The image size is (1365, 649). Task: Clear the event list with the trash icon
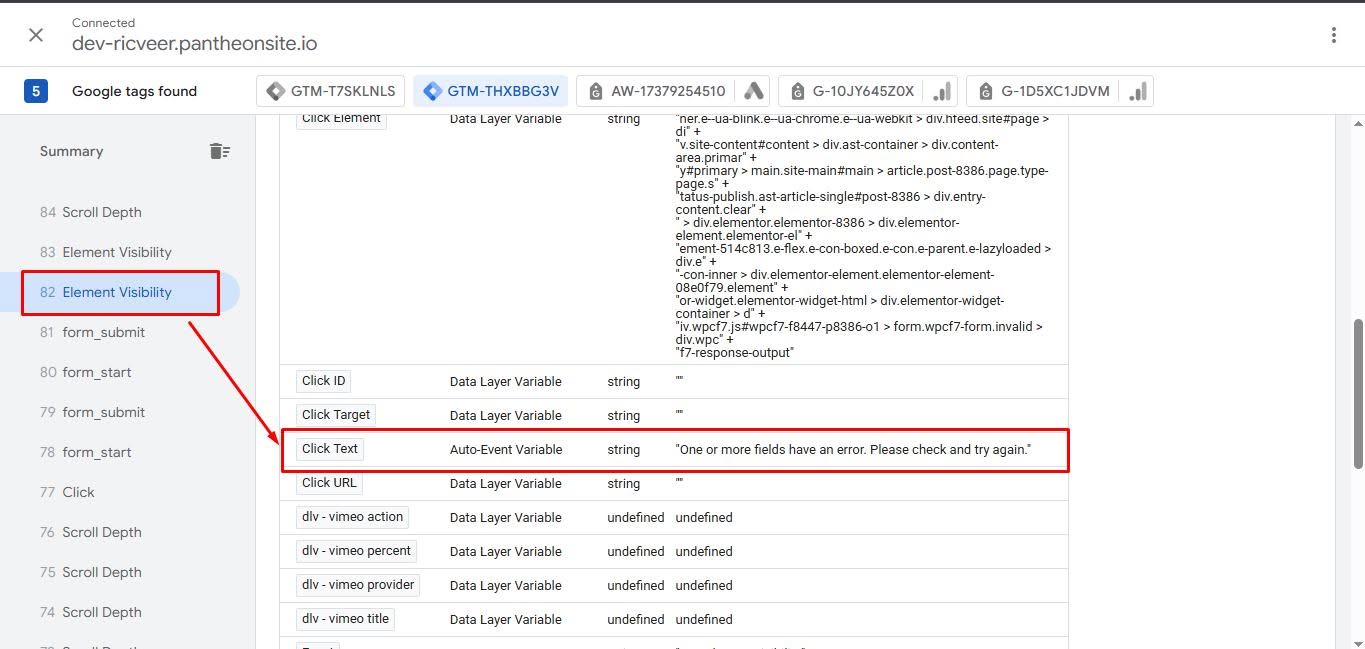pyautogui.click(x=220, y=151)
